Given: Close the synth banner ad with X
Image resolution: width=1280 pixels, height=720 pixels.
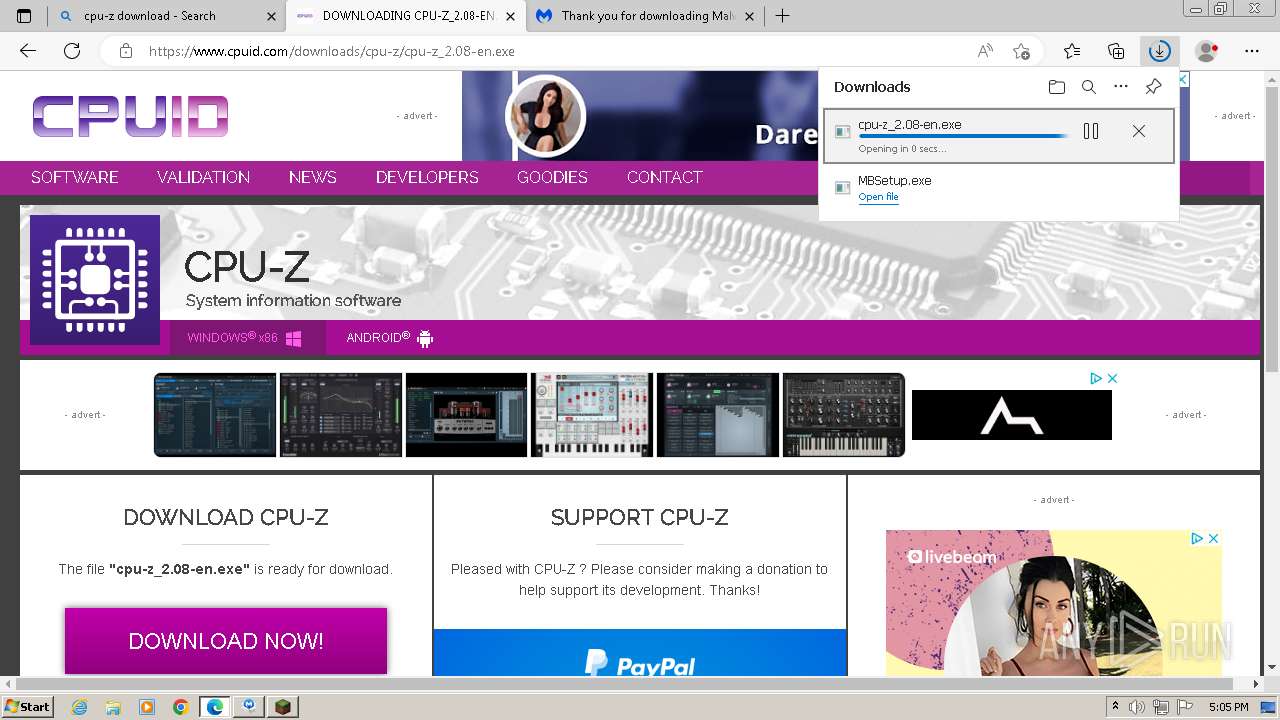Looking at the screenshot, I should (1112, 378).
